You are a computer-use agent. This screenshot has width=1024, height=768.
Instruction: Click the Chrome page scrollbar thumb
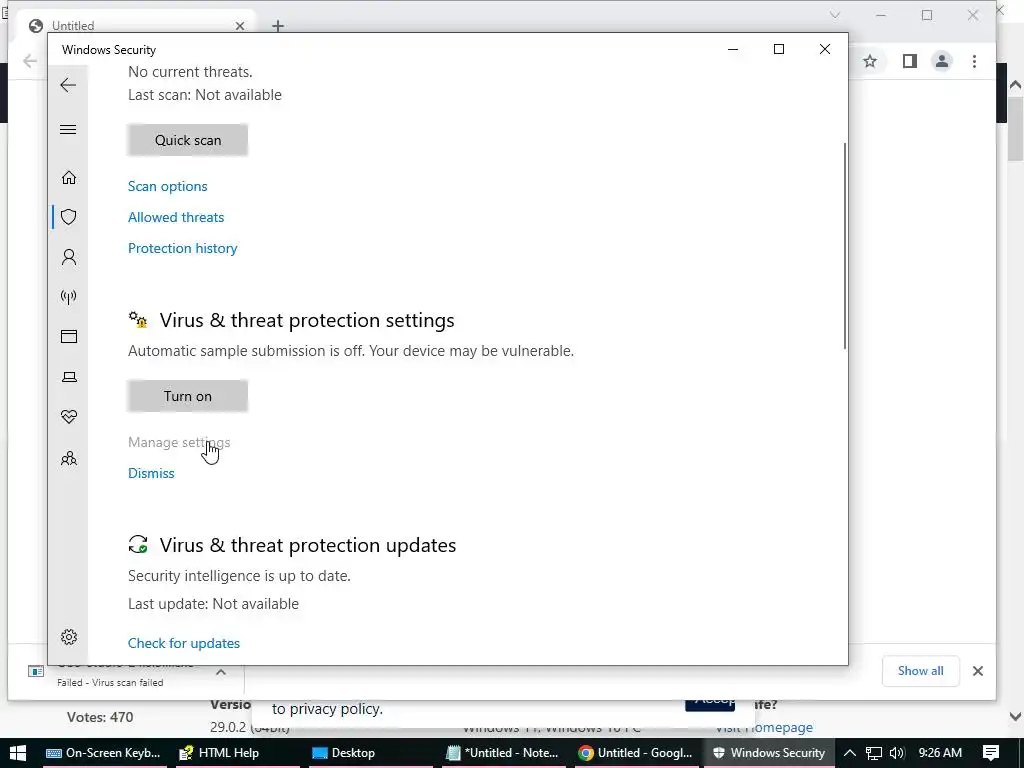click(1015, 128)
